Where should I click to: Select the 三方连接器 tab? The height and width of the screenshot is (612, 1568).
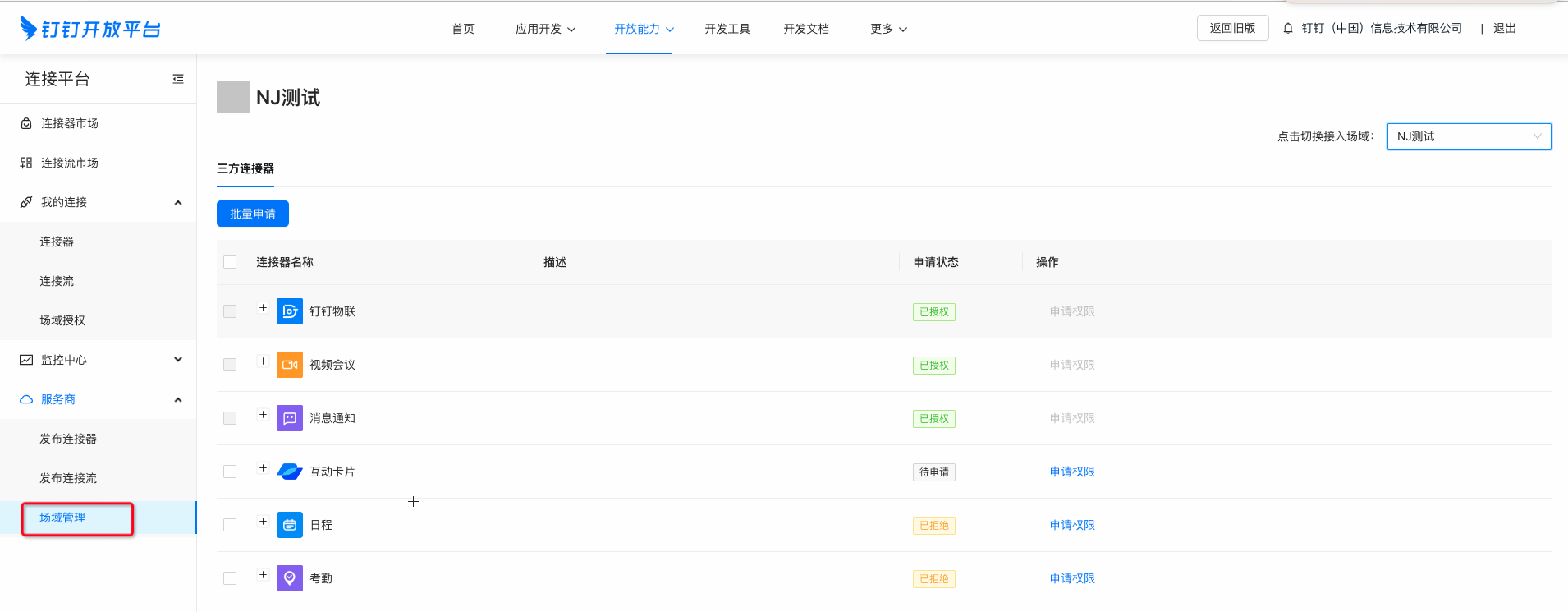(245, 168)
